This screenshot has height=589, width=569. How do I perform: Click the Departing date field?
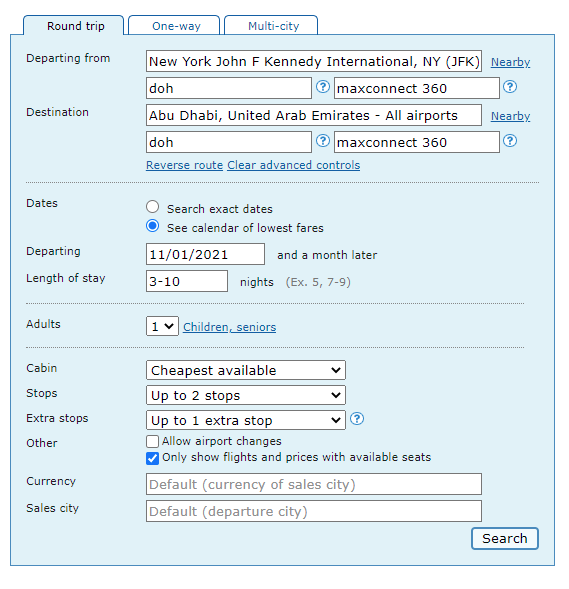tap(205, 254)
